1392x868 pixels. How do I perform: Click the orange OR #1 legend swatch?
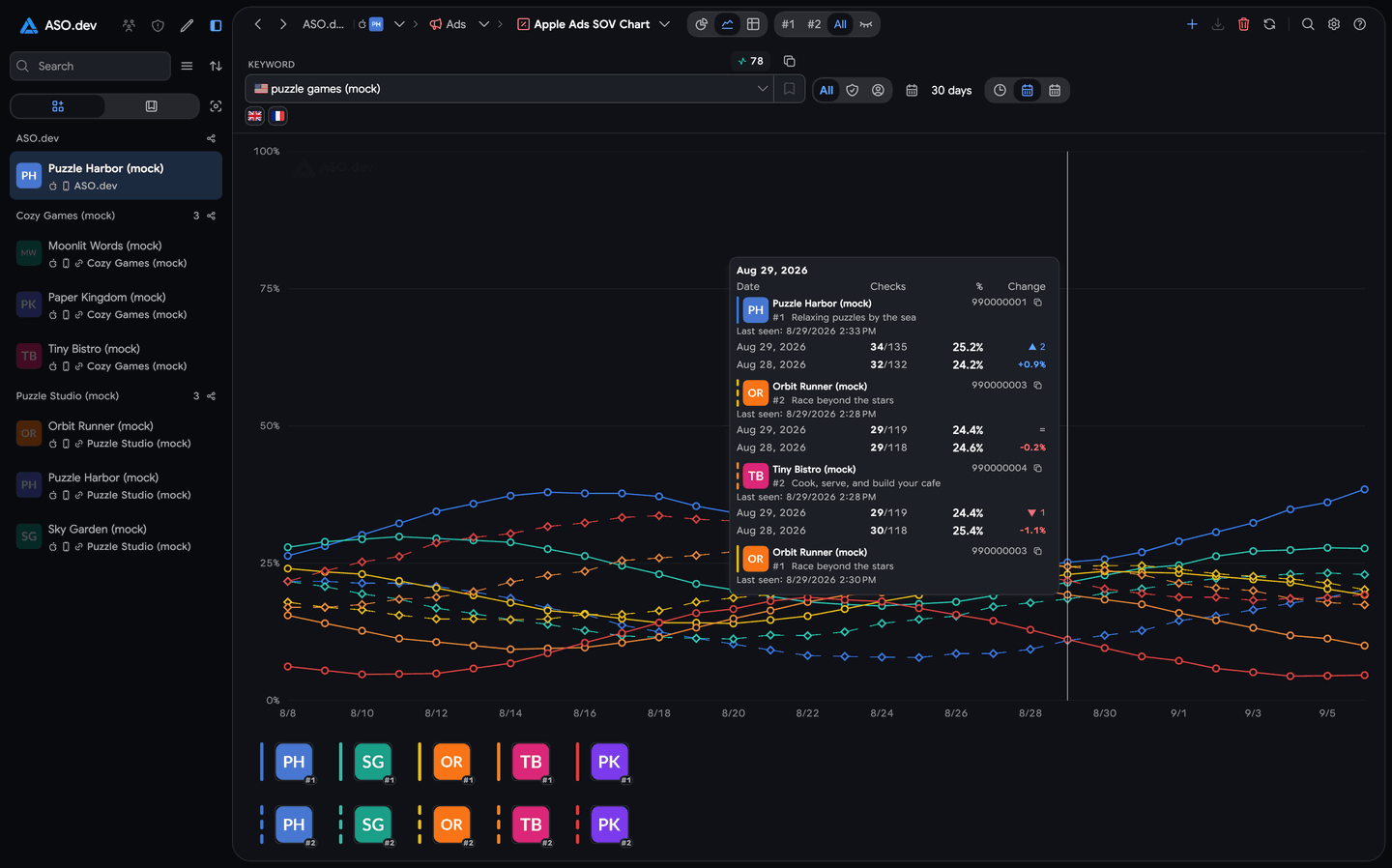(x=451, y=762)
